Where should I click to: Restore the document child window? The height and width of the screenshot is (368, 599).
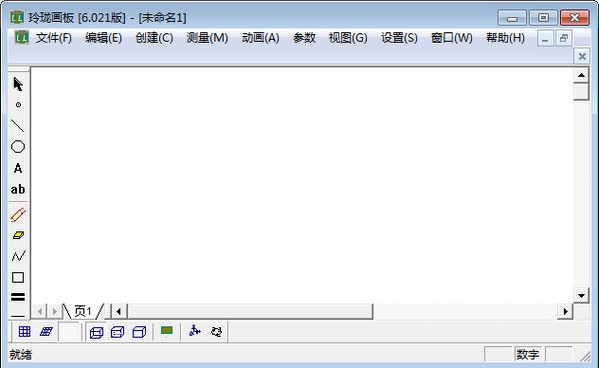[x=563, y=39]
